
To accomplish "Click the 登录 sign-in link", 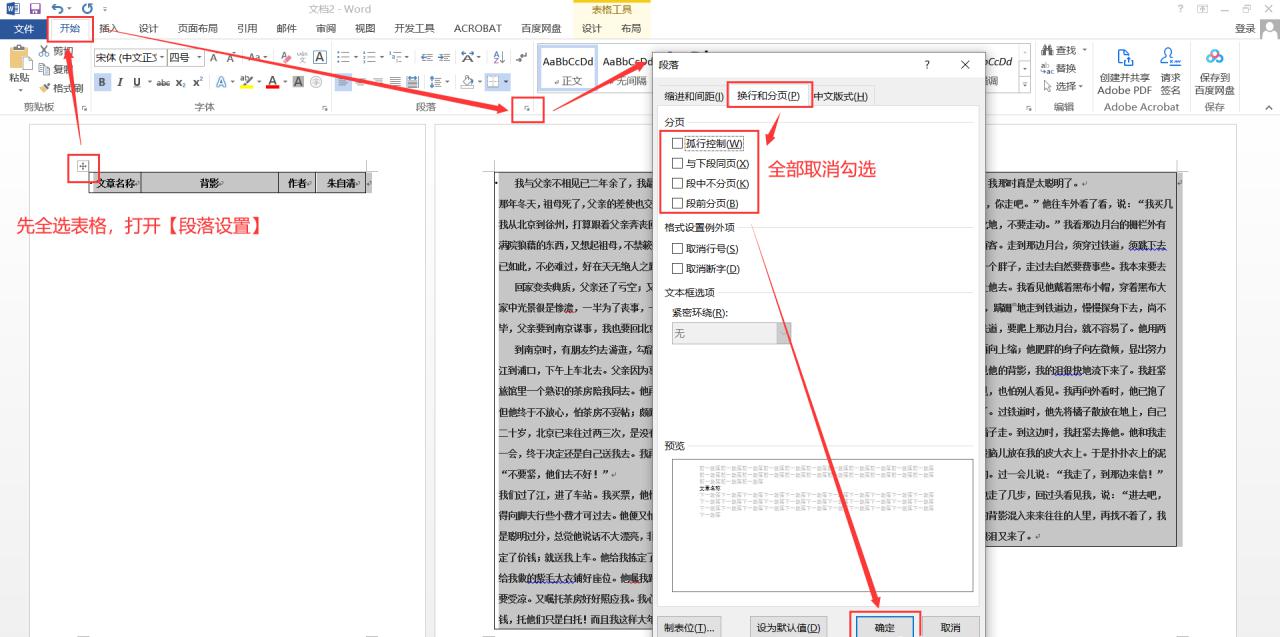I will (1245, 28).
